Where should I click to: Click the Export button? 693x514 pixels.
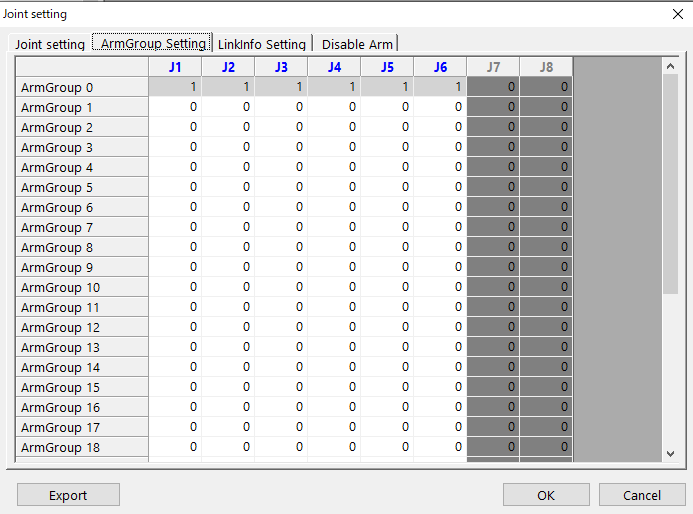click(68, 495)
